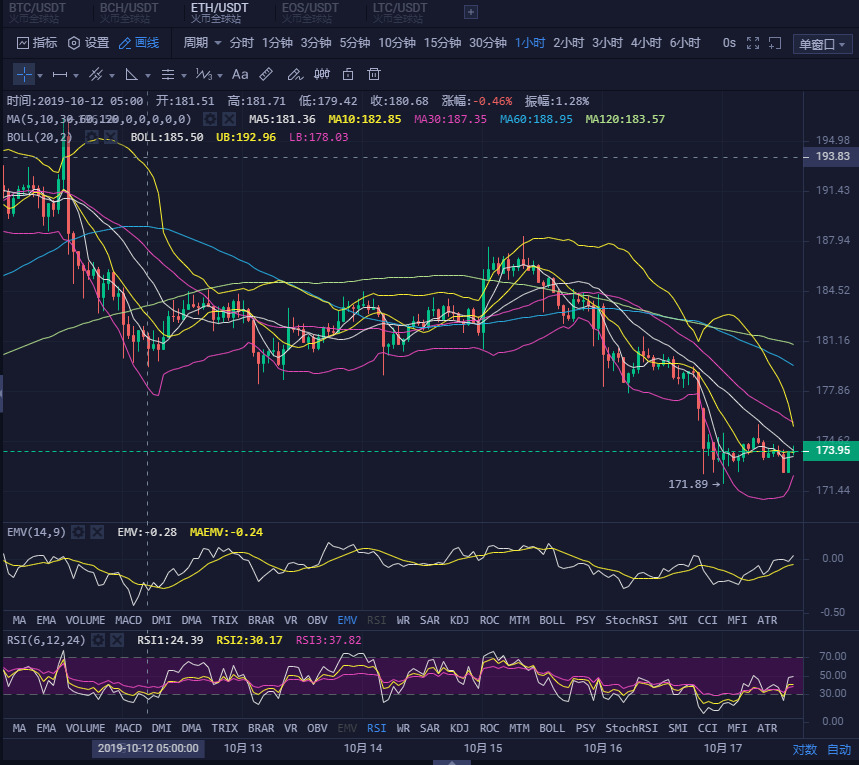859x765 pixels.
Task: Toggle auto scale 自动
Action: (839, 749)
